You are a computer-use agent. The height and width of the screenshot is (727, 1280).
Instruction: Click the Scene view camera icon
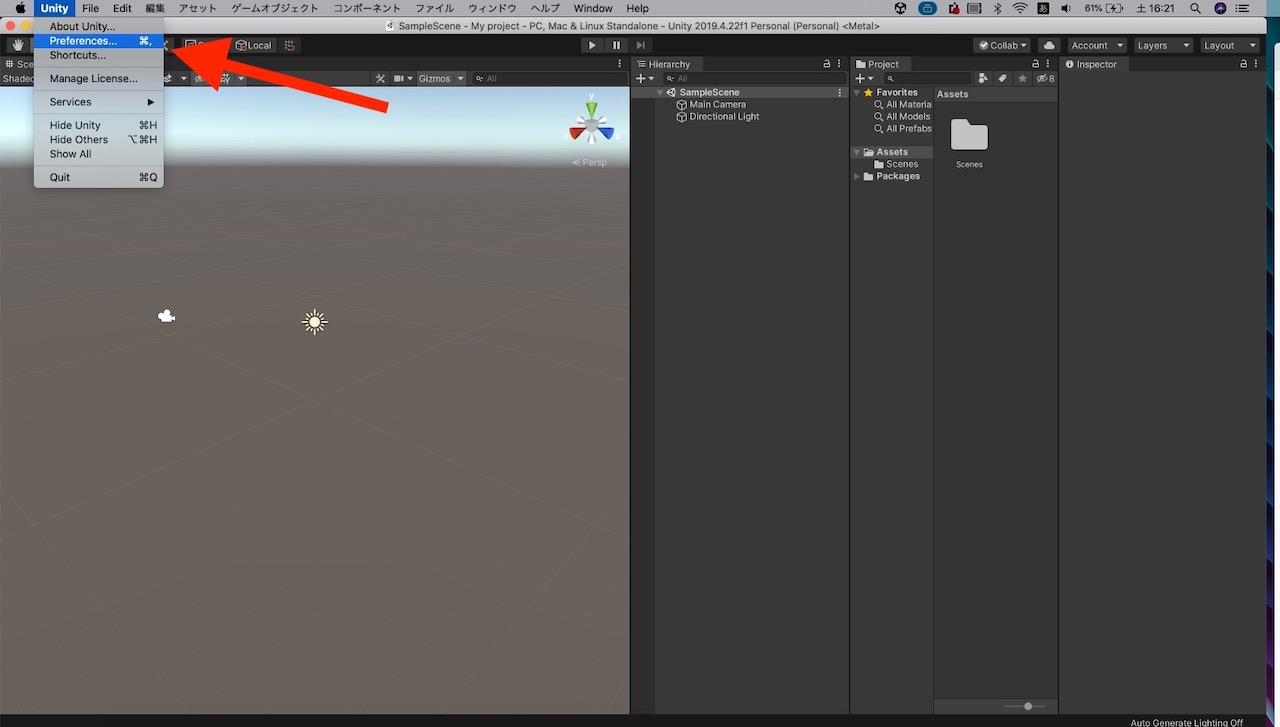pos(398,78)
